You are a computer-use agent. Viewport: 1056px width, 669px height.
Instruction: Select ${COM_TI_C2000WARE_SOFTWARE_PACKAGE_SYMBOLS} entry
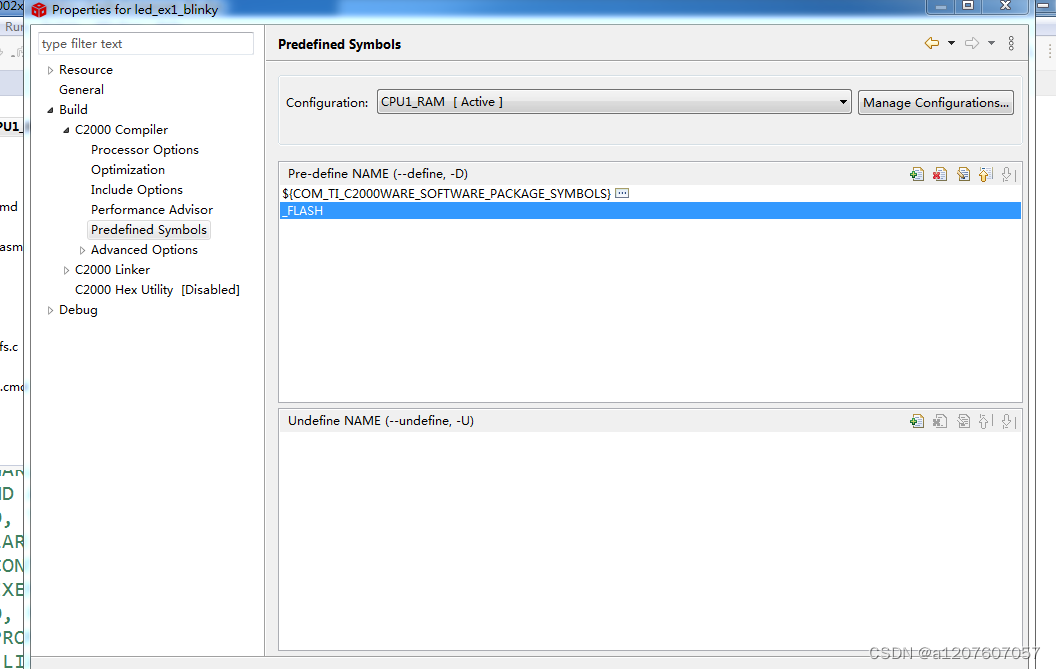[447, 193]
